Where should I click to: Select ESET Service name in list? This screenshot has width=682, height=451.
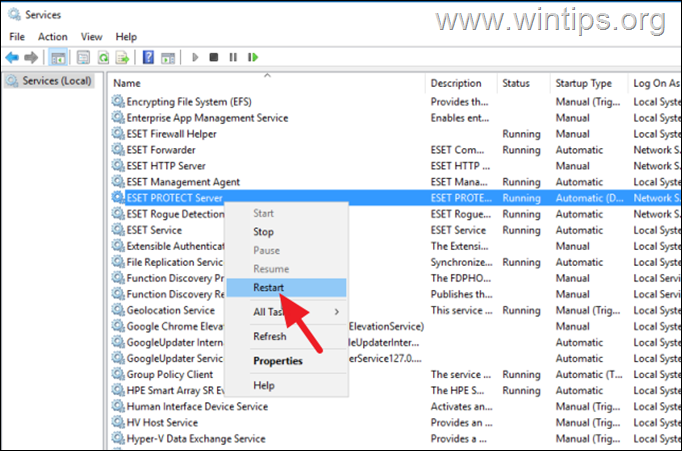pos(154,230)
